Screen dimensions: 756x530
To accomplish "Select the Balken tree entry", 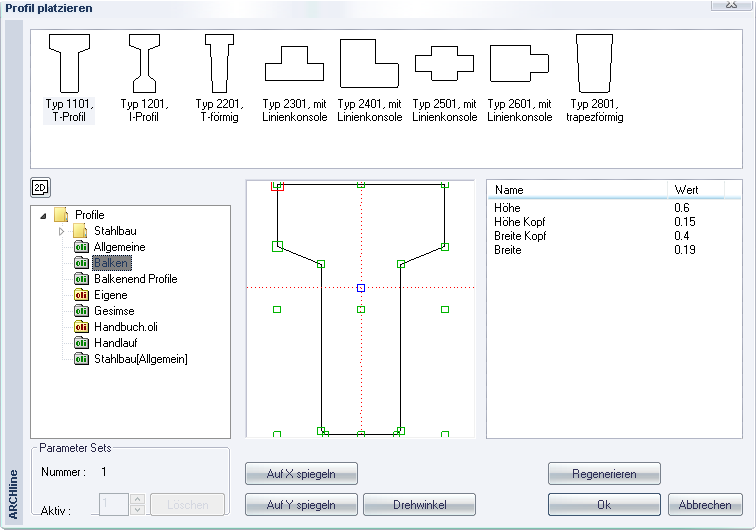I will point(111,263).
